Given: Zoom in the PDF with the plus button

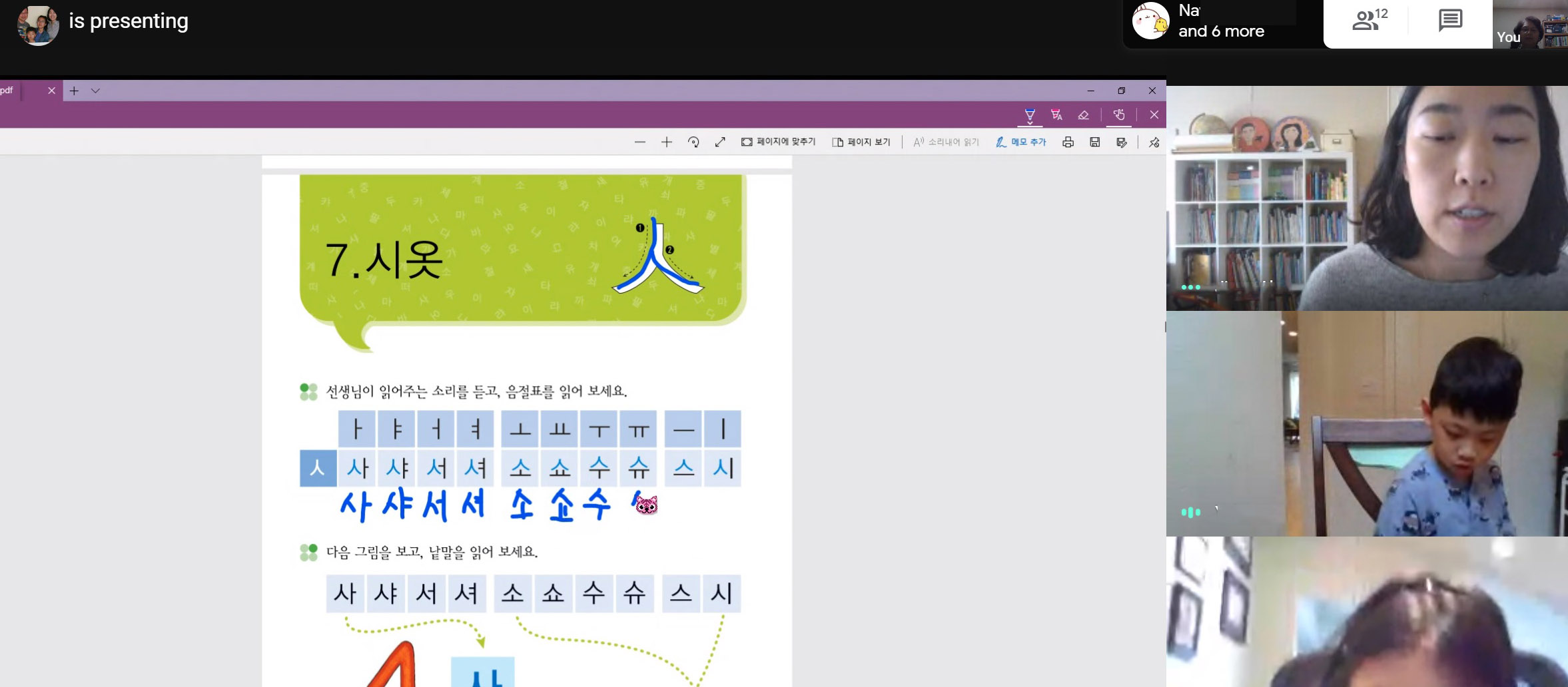Looking at the screenshot, I should click(667, 142).
